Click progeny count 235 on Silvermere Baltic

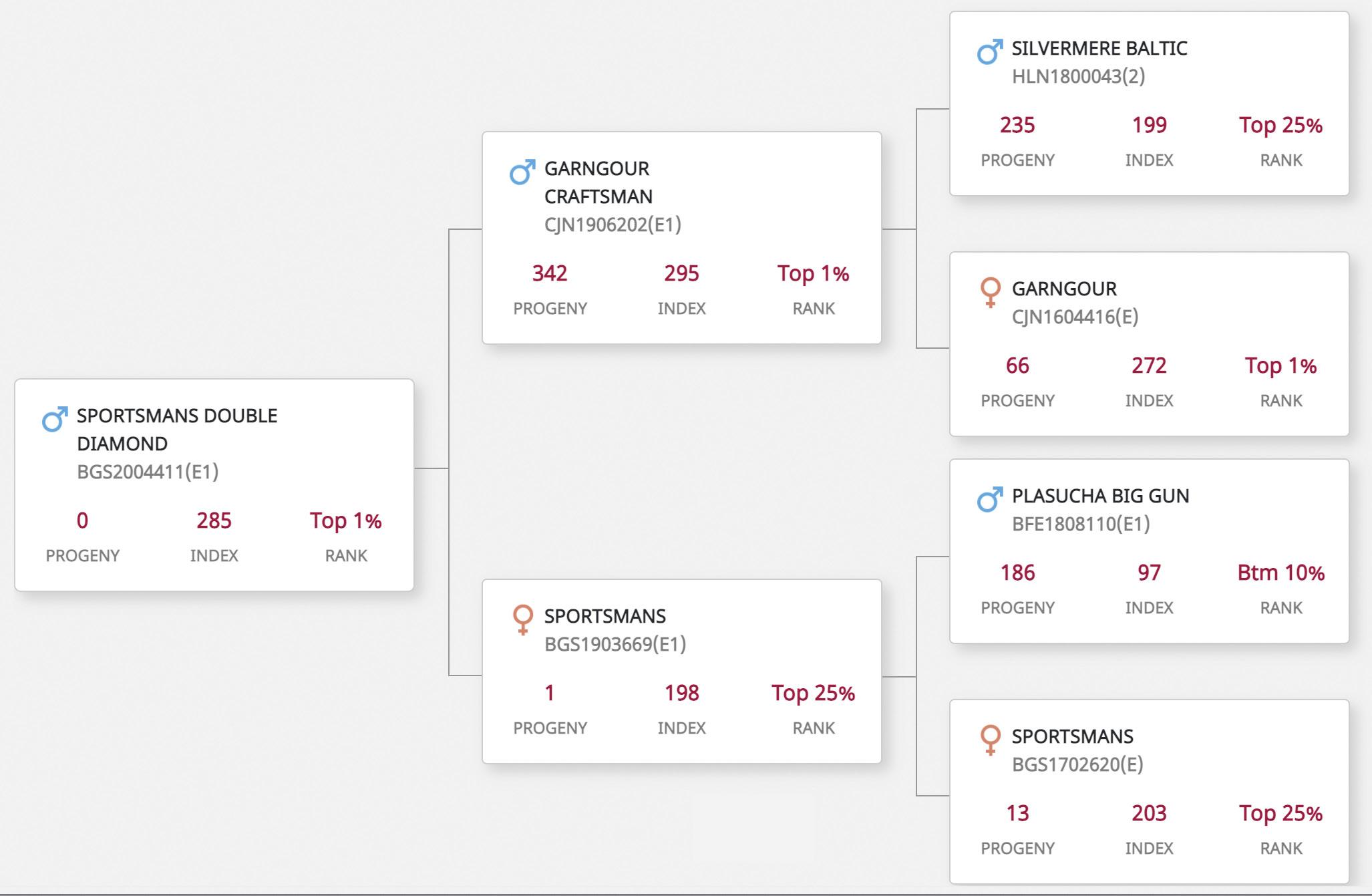coord(1017,125)
